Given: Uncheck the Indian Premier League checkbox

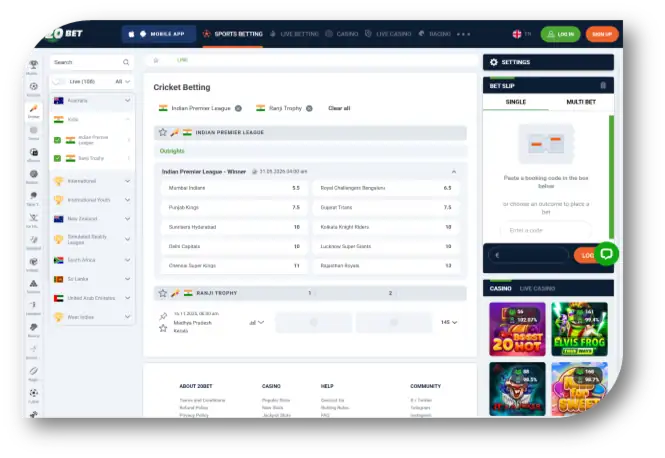Looking at the screenshot, I should [57, 139].
